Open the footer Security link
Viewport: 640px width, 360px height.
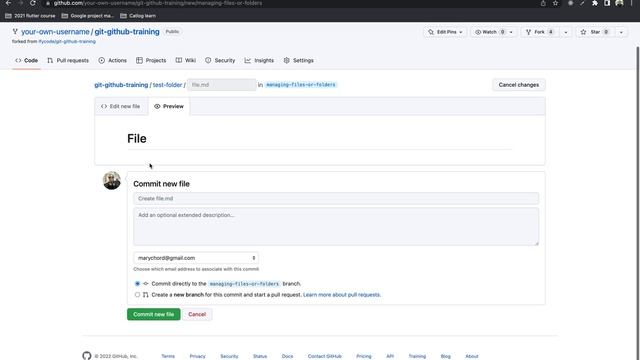(229, 356)
